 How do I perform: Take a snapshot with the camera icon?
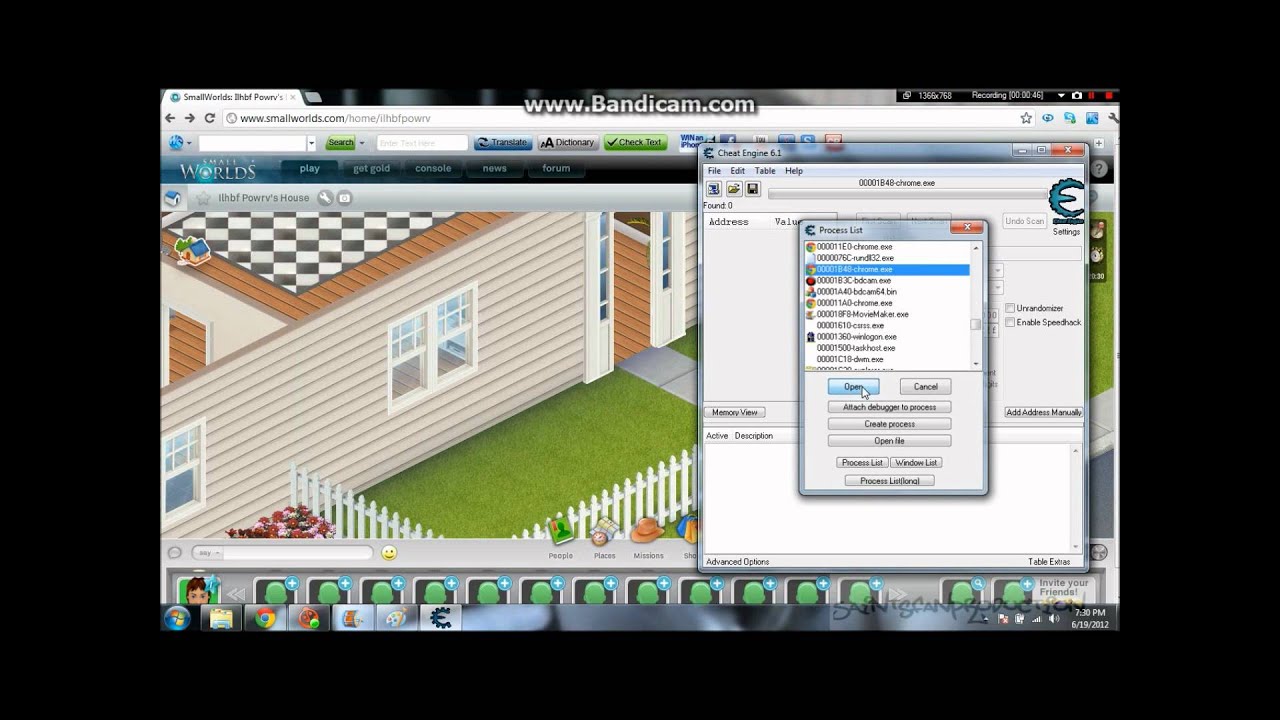(x=345, y=198)
